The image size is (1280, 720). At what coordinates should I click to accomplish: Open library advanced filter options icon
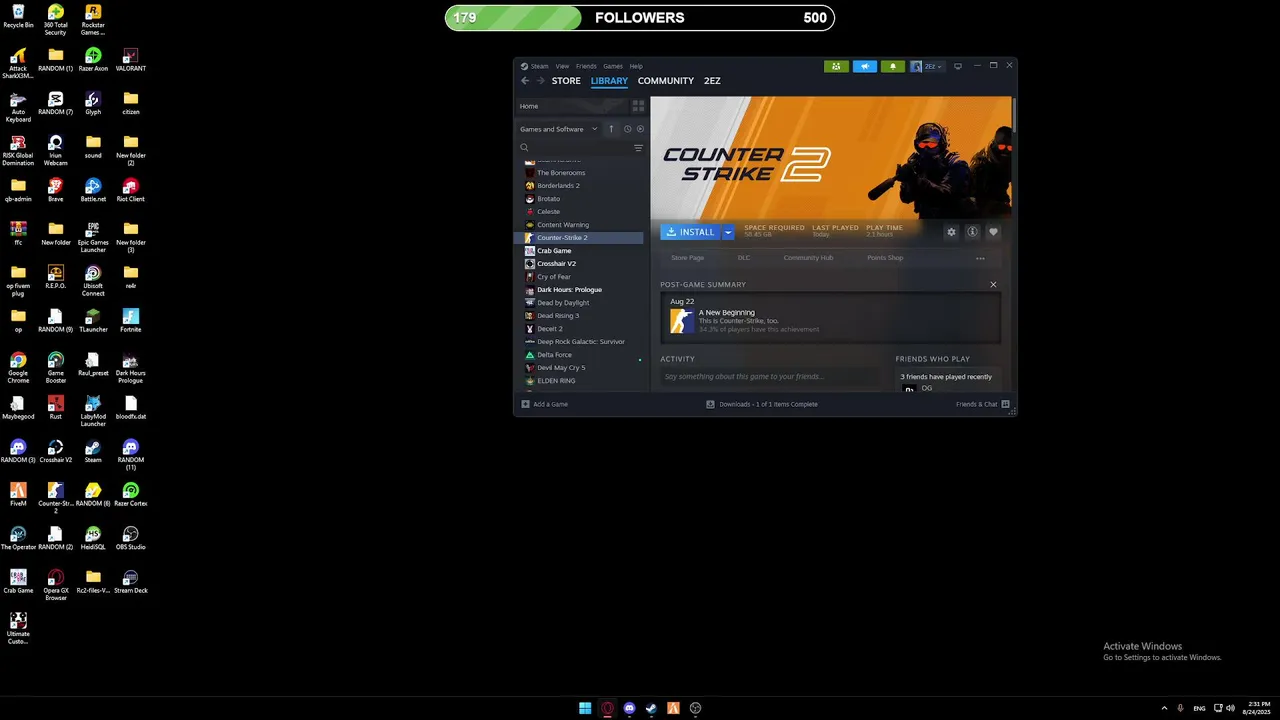(638, 148)
